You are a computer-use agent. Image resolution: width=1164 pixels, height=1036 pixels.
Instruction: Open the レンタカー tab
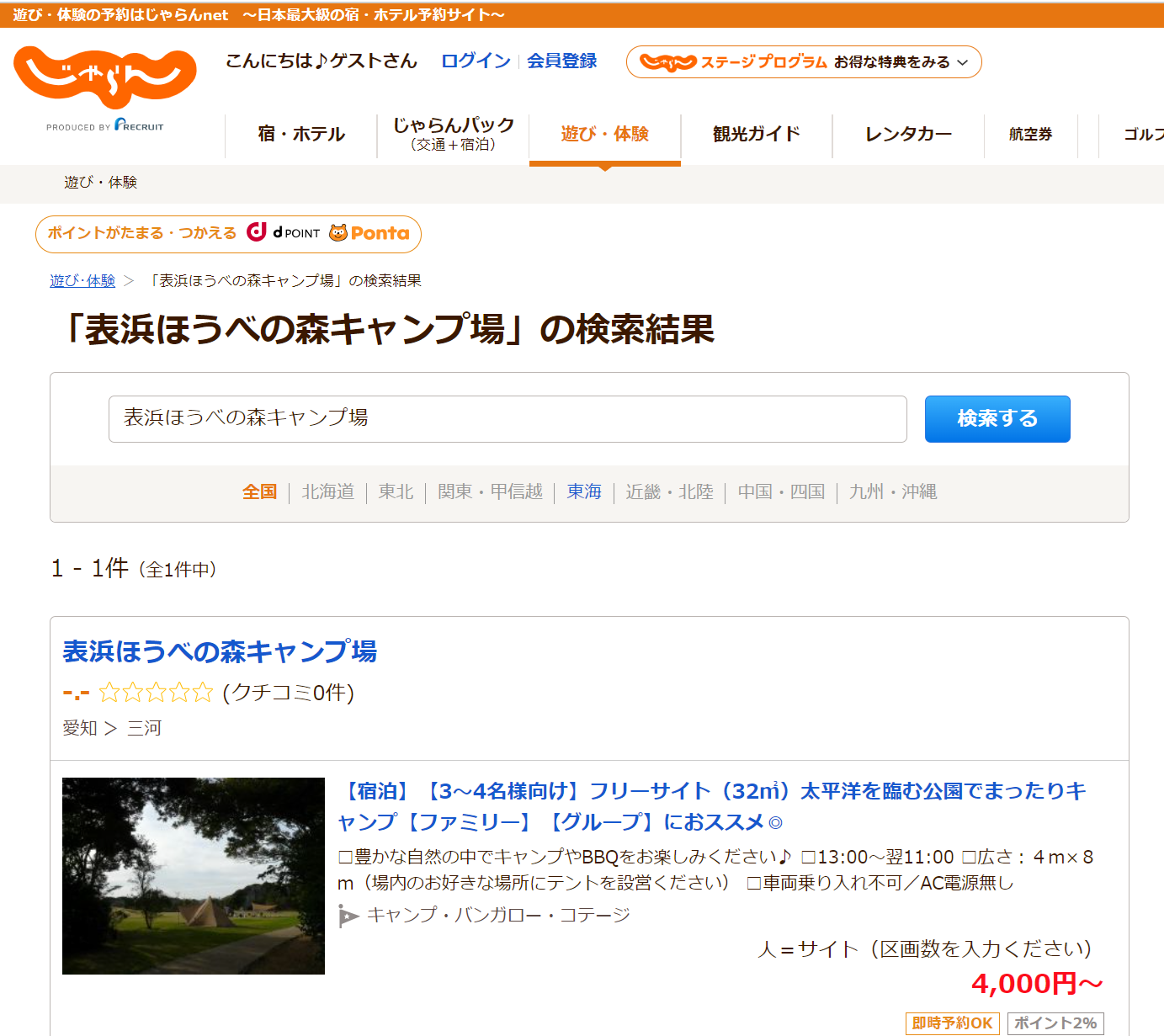click(908, 135)
